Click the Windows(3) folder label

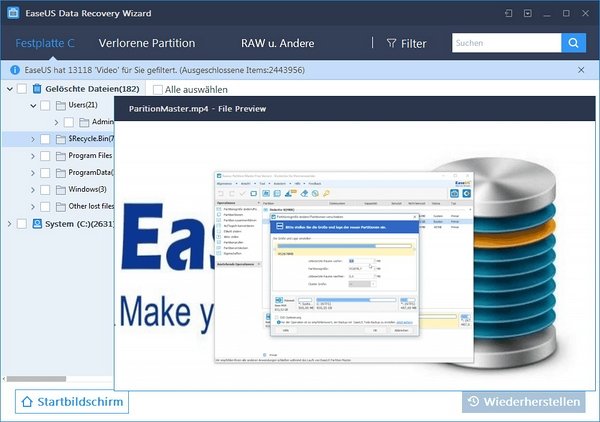tap(88, 189)
